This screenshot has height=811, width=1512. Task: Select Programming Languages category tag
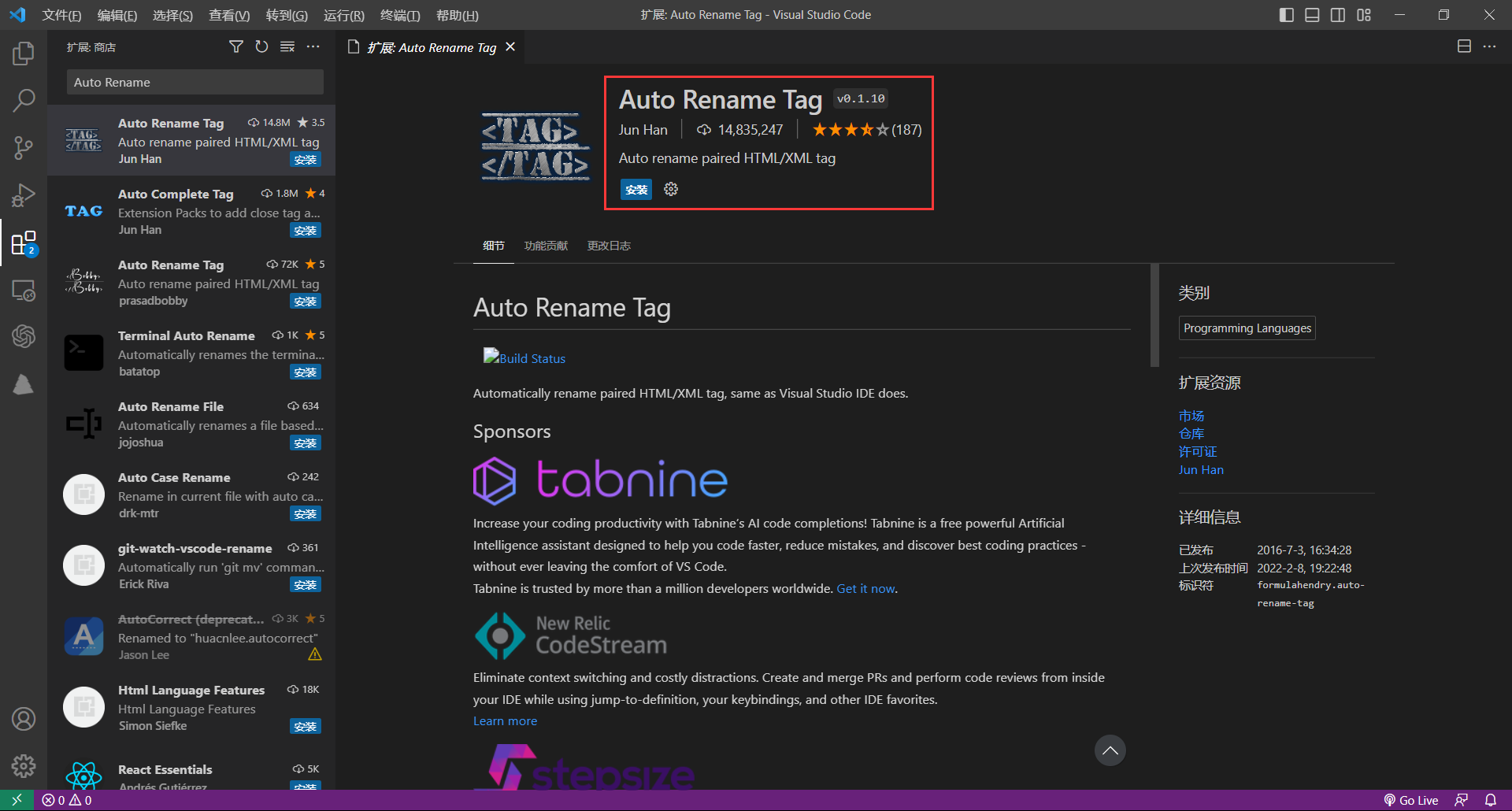1247,328
